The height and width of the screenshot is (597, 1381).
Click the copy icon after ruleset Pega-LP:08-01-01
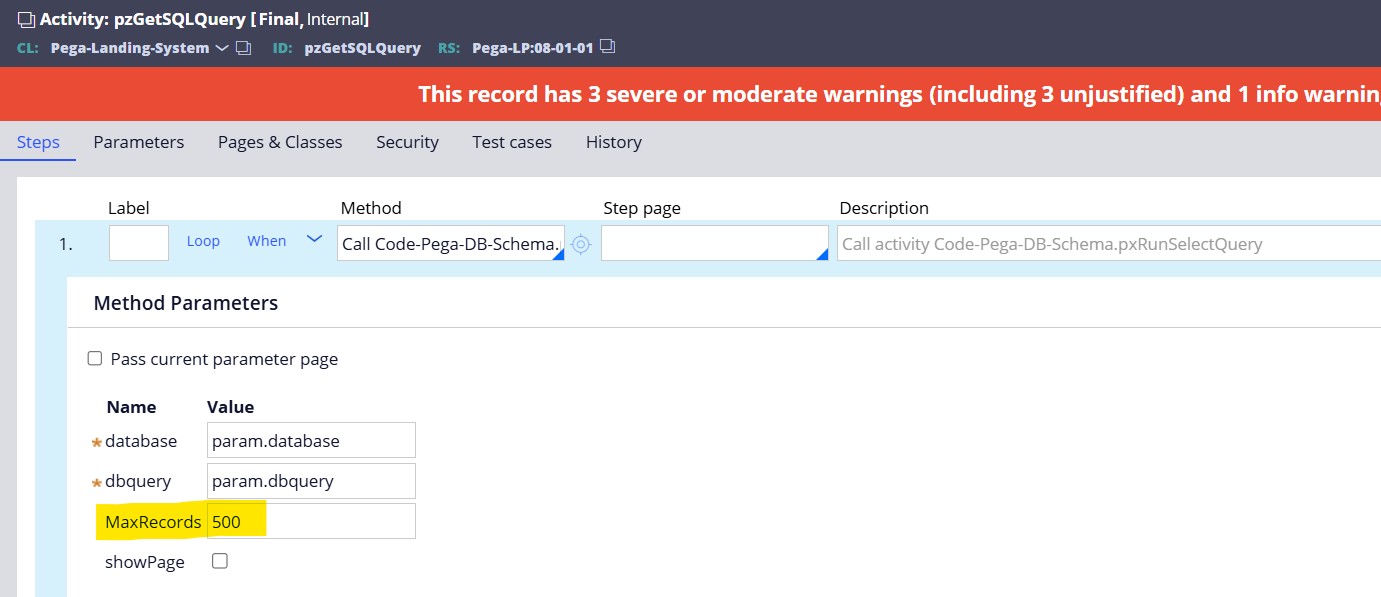coord(607,47)
